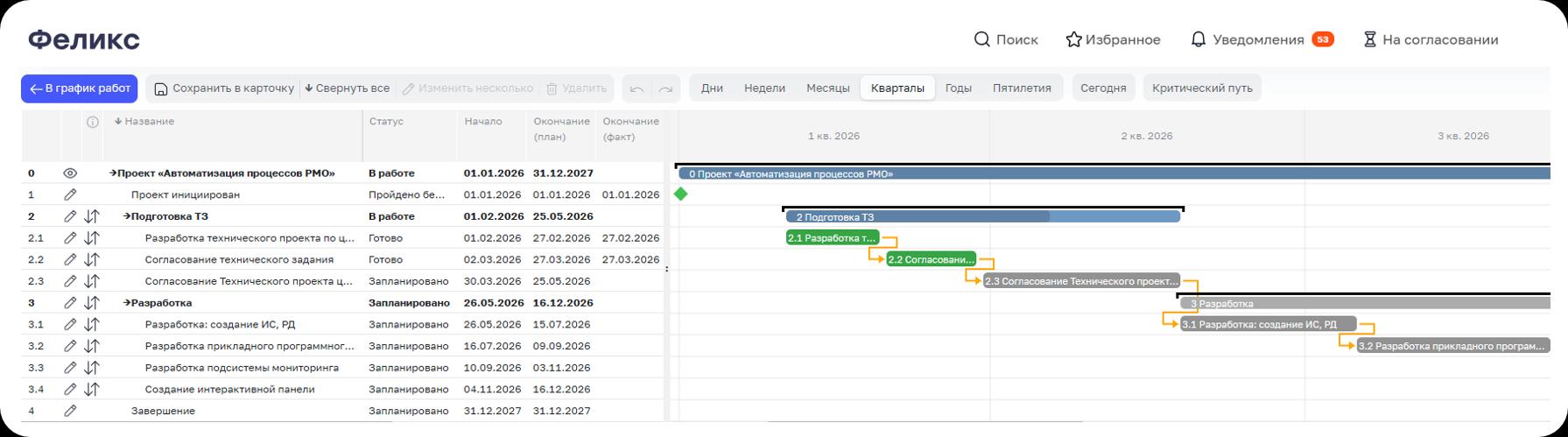
Task: Click the info icon in table header
Action: pos(92,122)
